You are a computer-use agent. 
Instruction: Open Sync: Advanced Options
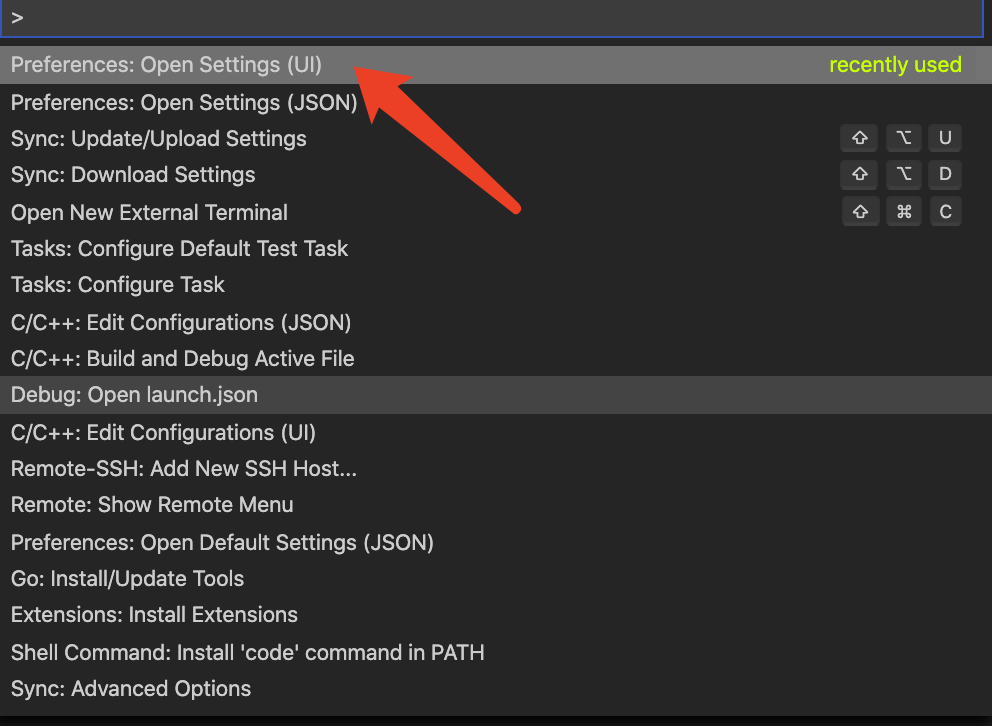496,689
